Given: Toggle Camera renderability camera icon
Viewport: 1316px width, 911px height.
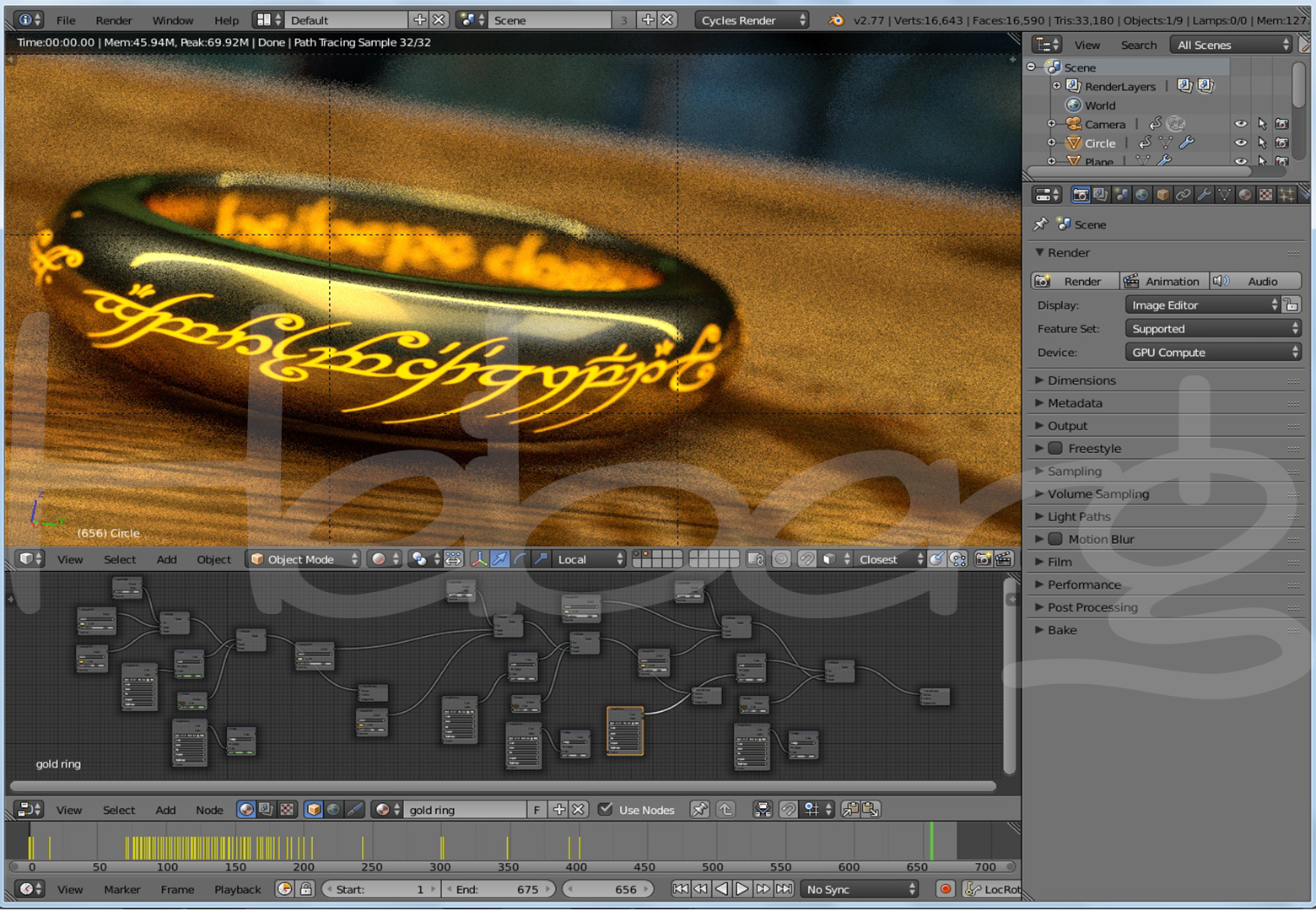Looking at the screenshot, I should 1282,124.
